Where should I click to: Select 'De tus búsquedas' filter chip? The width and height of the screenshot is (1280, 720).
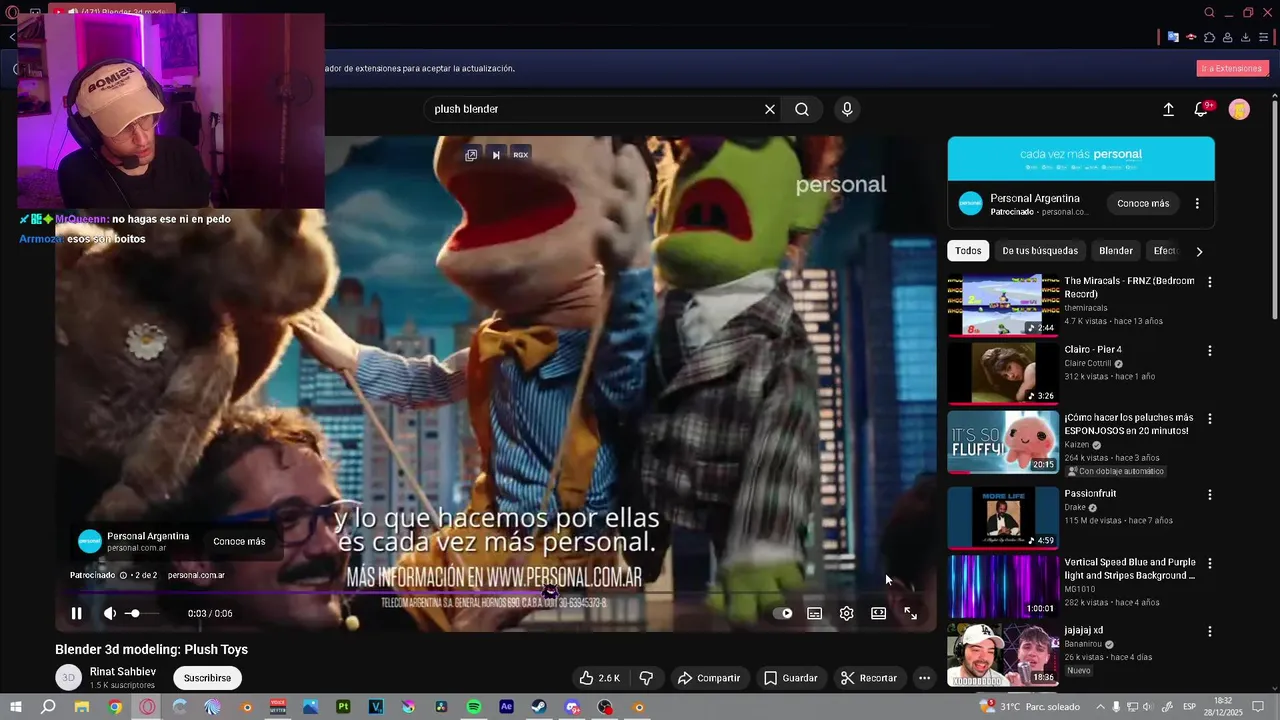[1040, 251]
